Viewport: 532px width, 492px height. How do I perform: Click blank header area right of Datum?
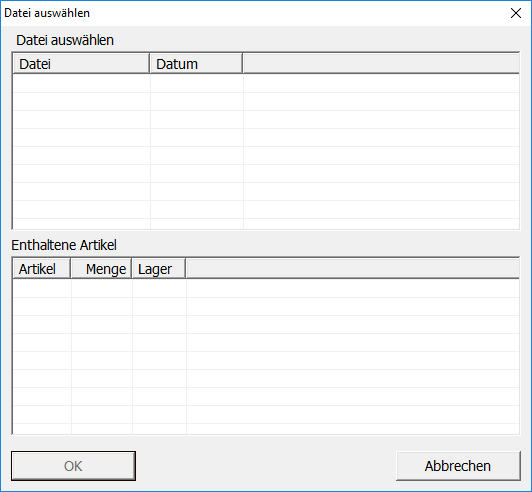tap(381, 63)
